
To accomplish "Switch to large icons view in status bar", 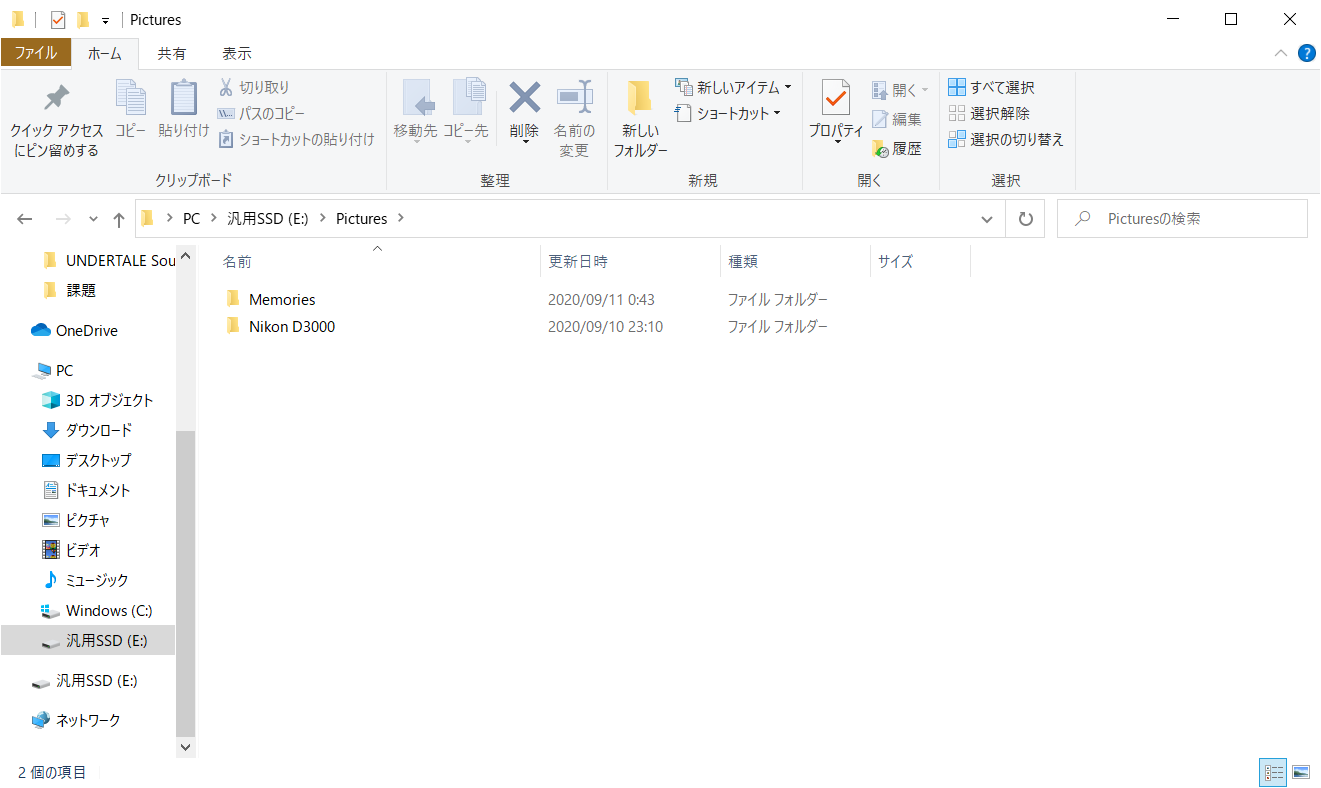I will click(1300, 772).
